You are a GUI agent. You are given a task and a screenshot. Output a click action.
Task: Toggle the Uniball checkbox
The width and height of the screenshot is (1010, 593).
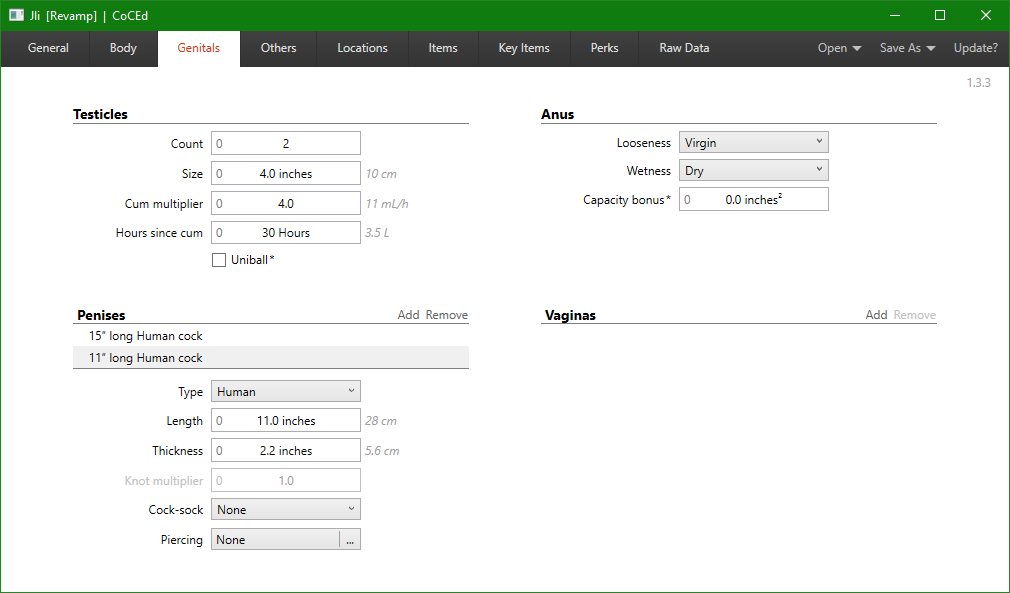tap(219, 260)
